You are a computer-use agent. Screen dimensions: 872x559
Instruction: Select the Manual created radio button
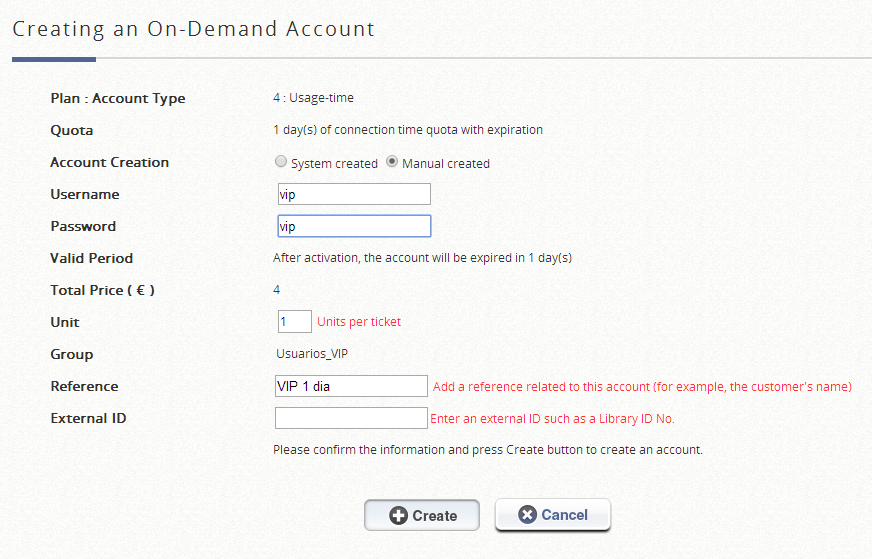coord(392,162)
